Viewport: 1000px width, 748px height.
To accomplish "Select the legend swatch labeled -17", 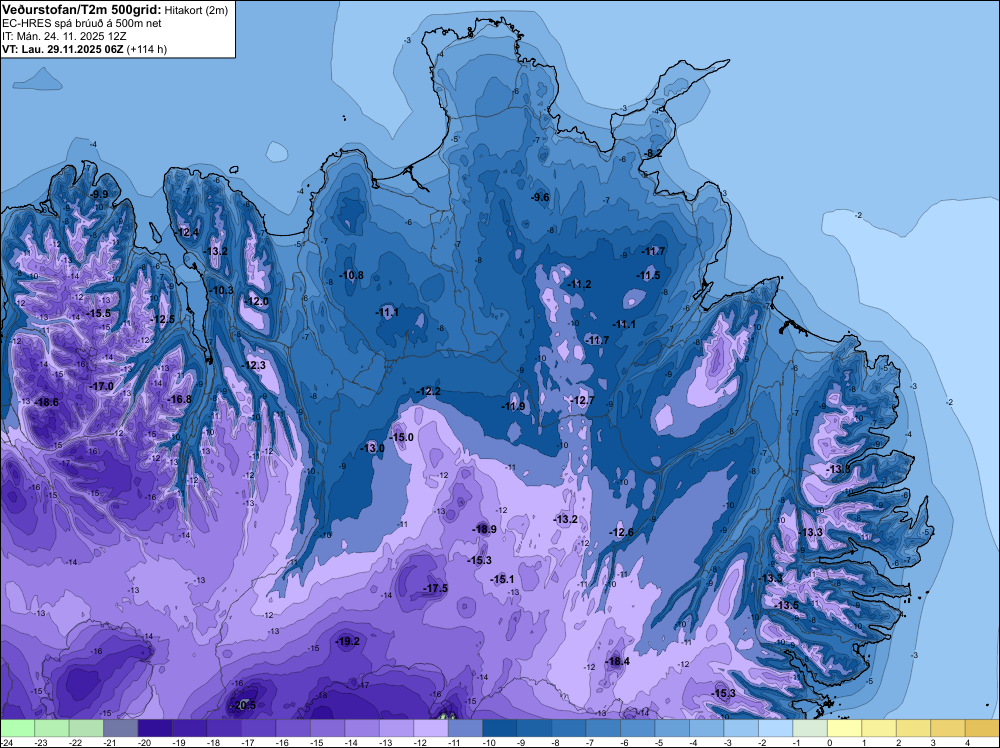I will coord(259,729).
